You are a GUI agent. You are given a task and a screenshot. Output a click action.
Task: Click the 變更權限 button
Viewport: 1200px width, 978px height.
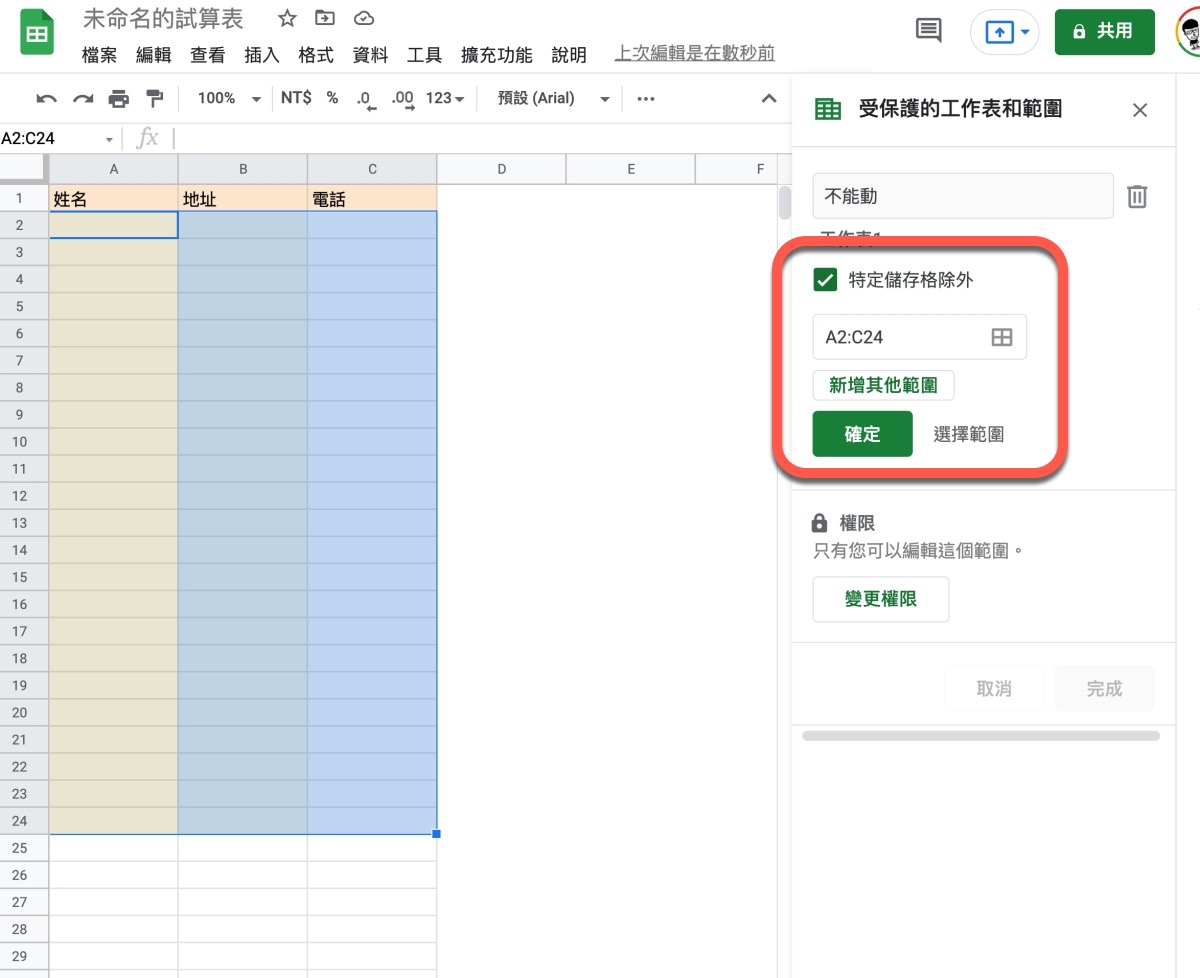[x=880, y=599]
